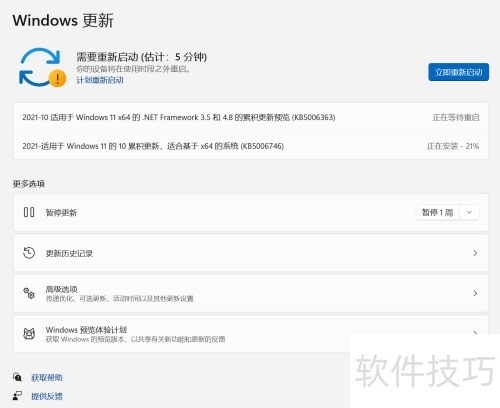Click the 需要重新启动 heading text

[142, 57]
